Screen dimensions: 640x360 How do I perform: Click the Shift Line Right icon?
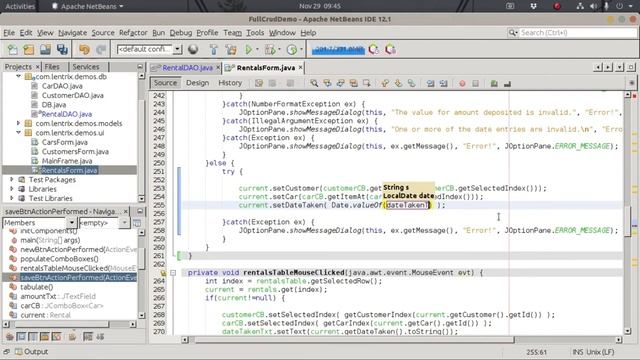pos(444,83)
